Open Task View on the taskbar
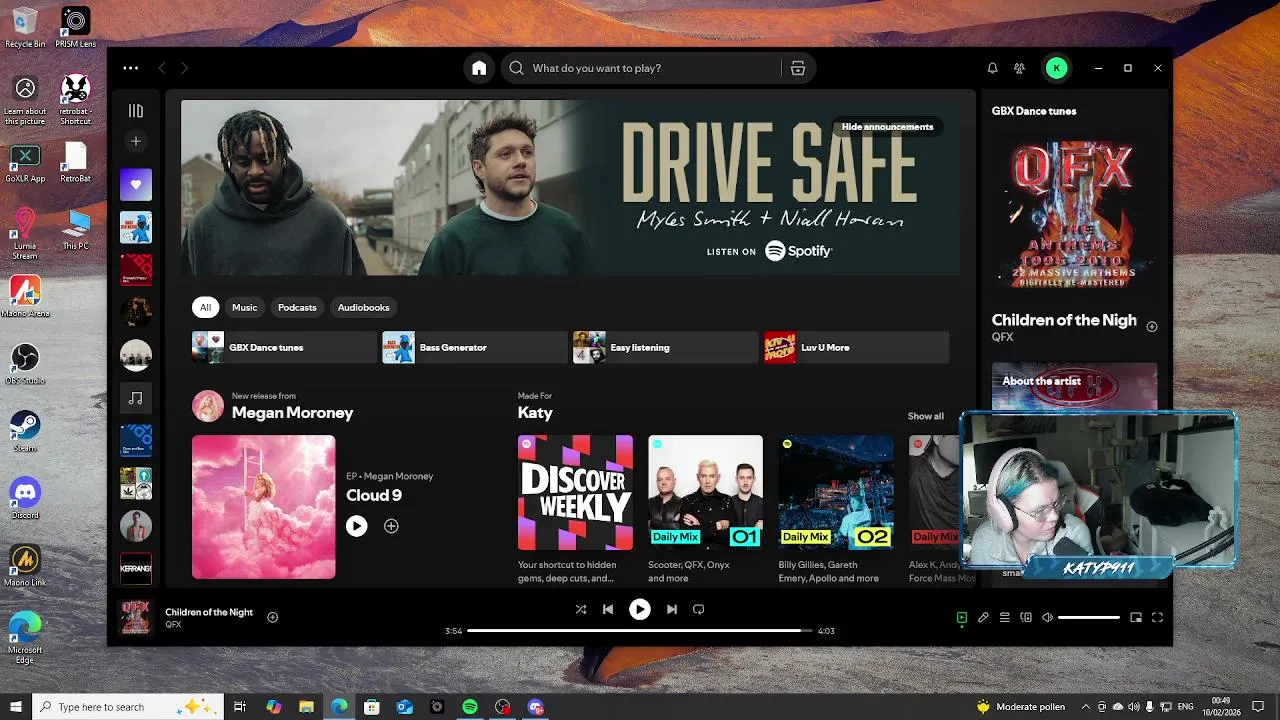This screenshot has width=1280, height=720. [240, 707]
